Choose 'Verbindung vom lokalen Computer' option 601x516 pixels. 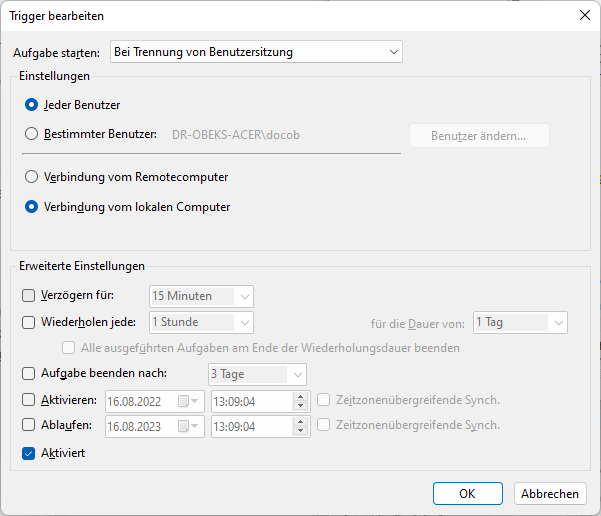pyautogui.click(x=31, y=207)
